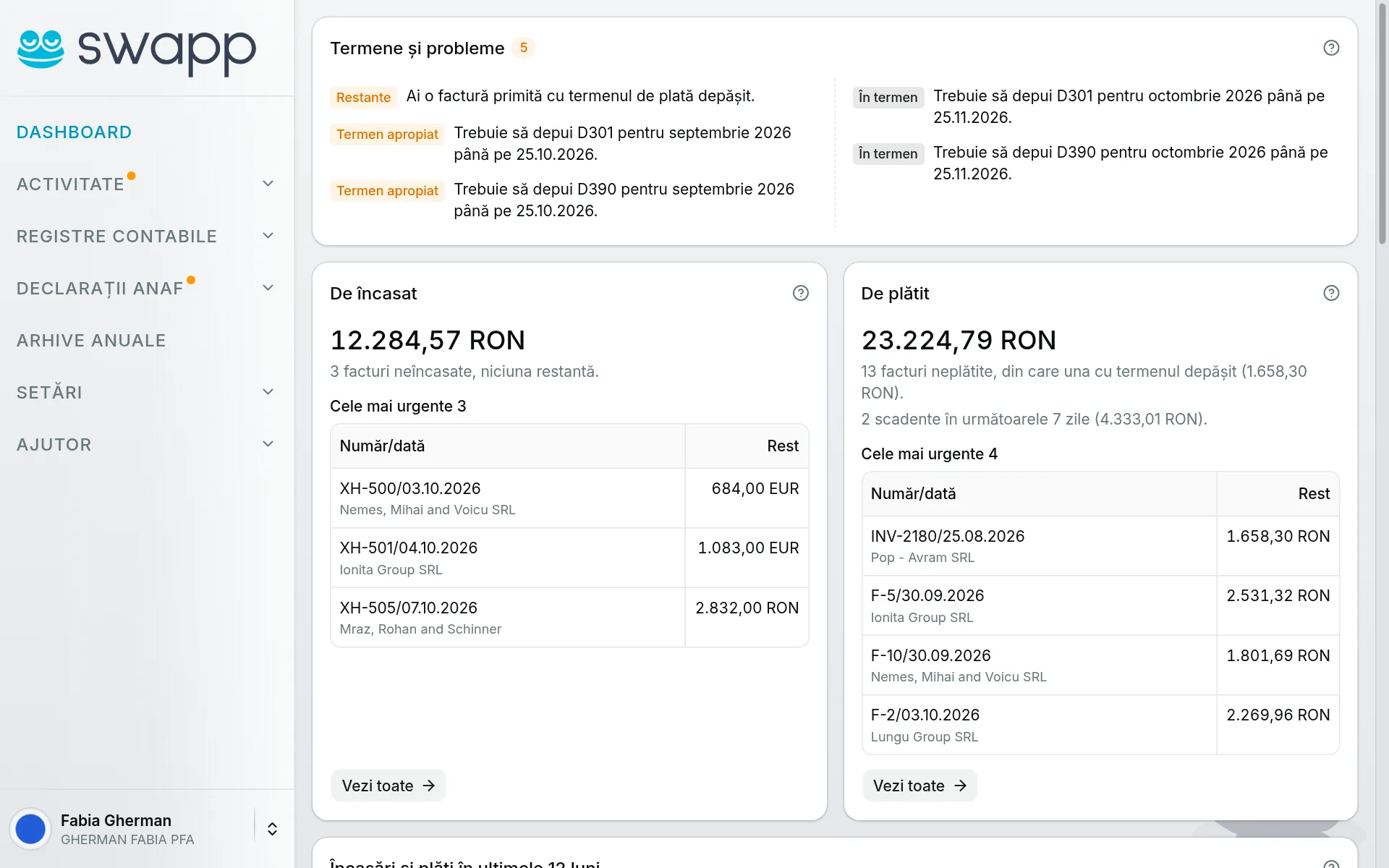
Task: Click the Restante badge
Action: coord(363,97)
